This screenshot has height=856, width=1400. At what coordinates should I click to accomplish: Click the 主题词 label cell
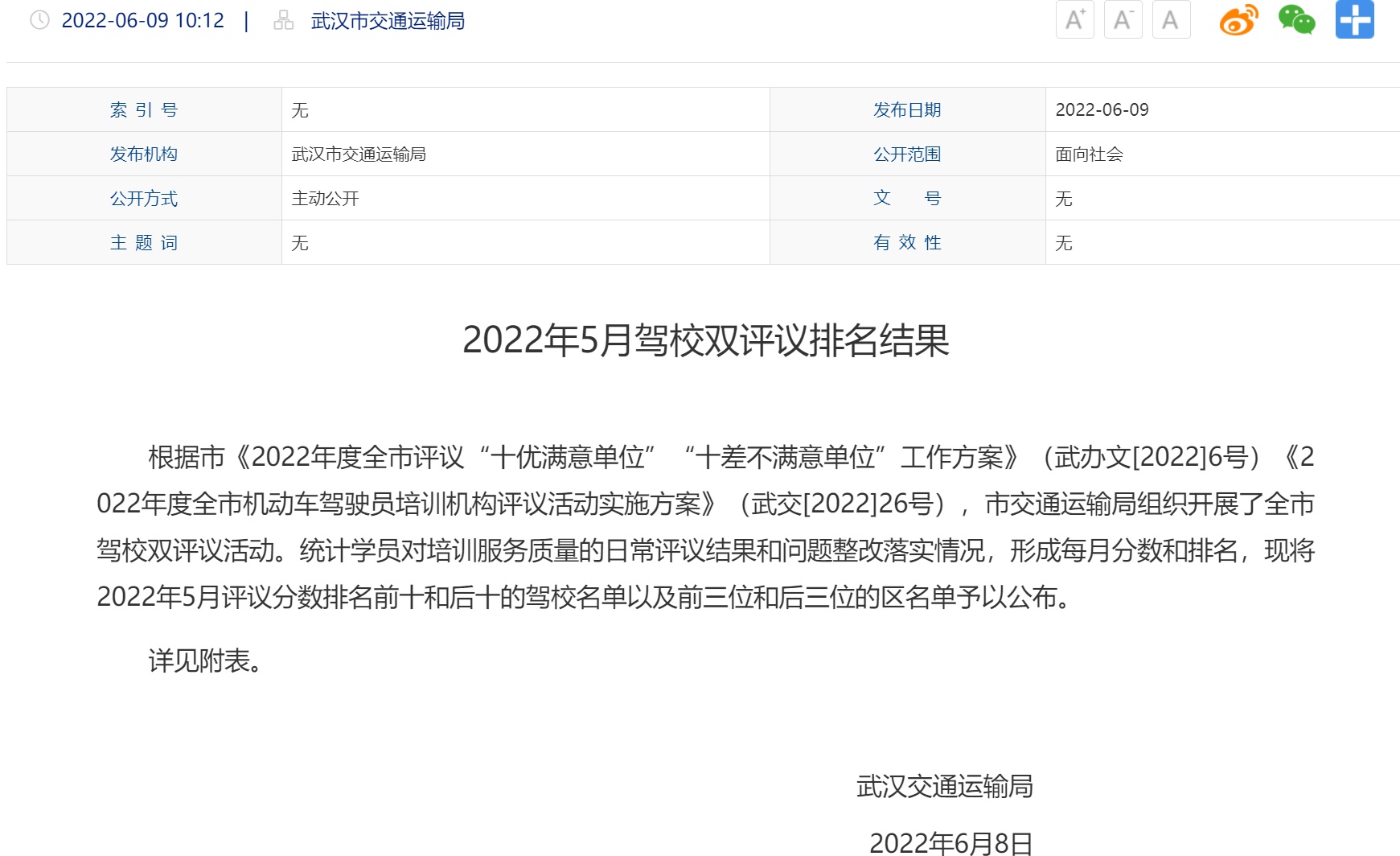(144, 243)
